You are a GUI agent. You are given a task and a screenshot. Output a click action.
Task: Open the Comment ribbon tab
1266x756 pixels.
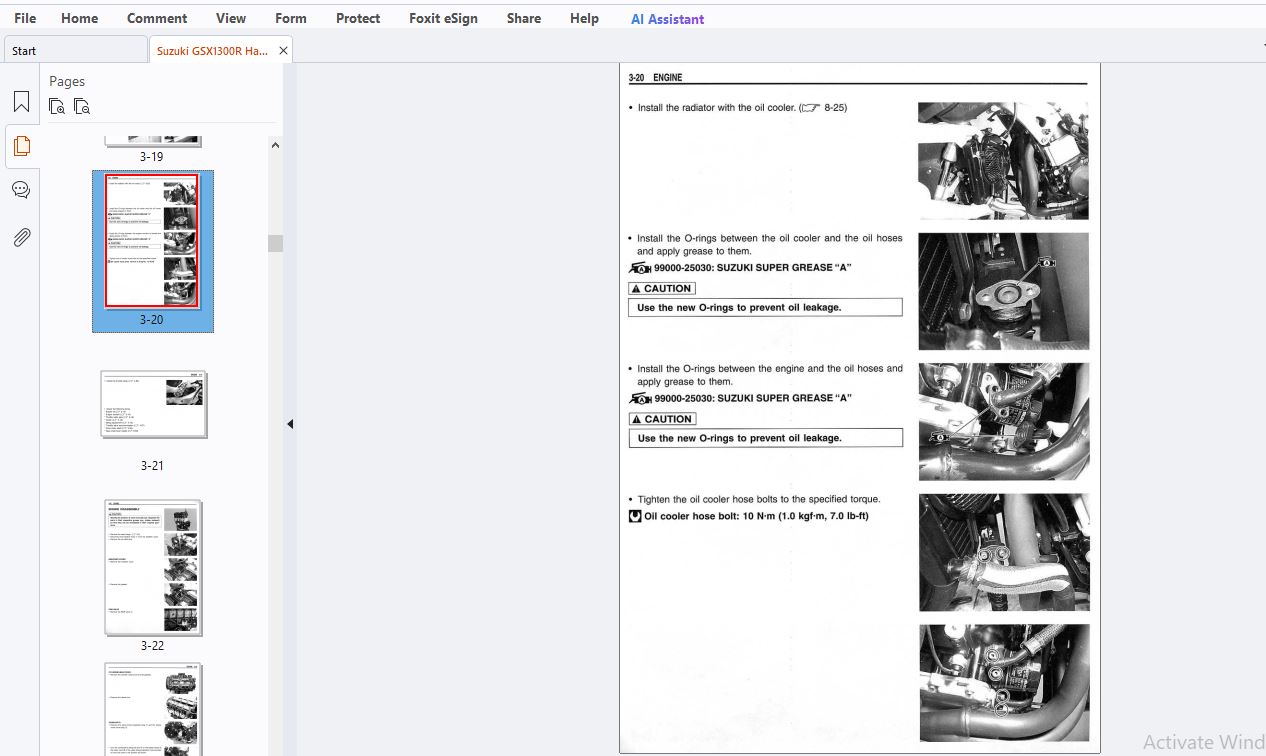[157, 18]
